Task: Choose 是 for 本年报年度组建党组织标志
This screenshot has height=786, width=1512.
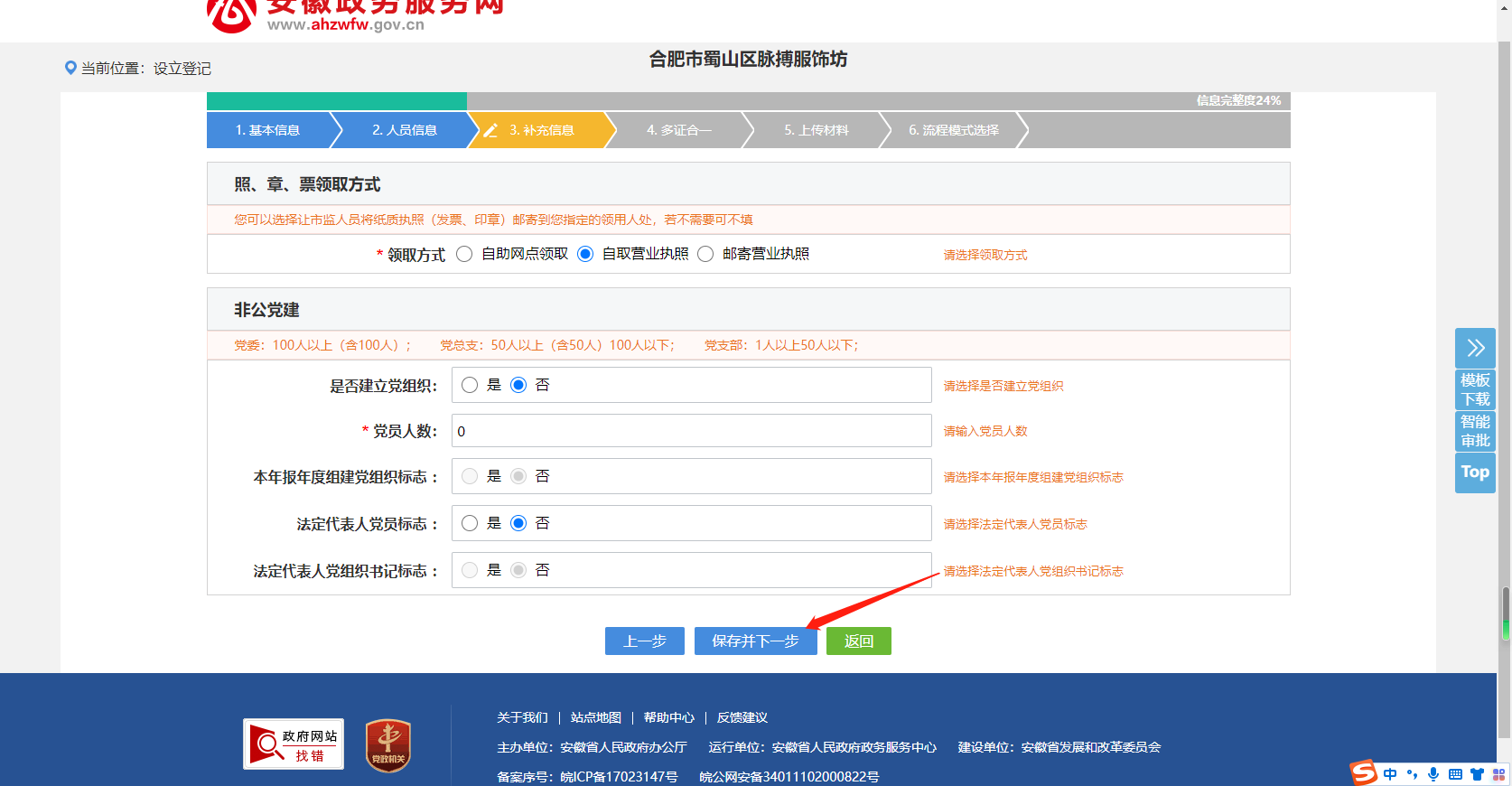Action: pyautogui.click(x=470, y=476)
